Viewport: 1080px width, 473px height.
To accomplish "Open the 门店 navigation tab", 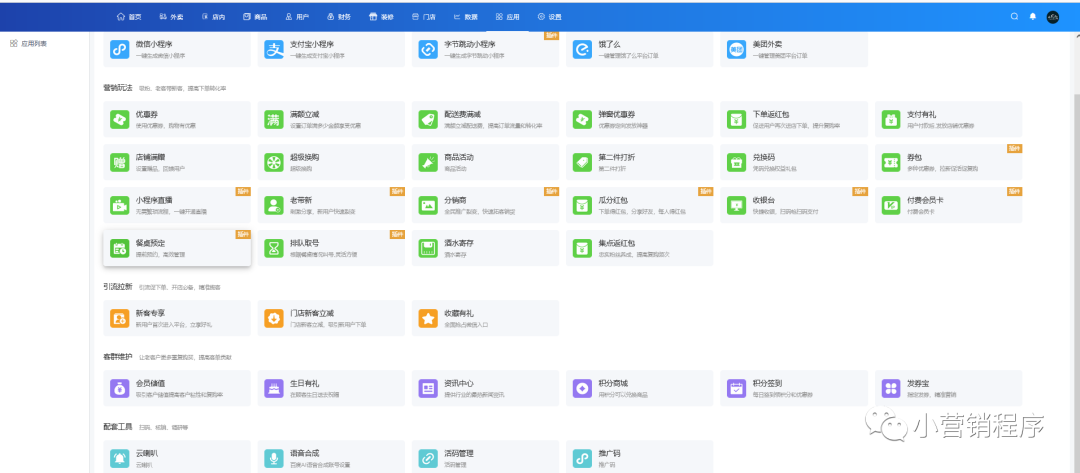I will [423, 17].
